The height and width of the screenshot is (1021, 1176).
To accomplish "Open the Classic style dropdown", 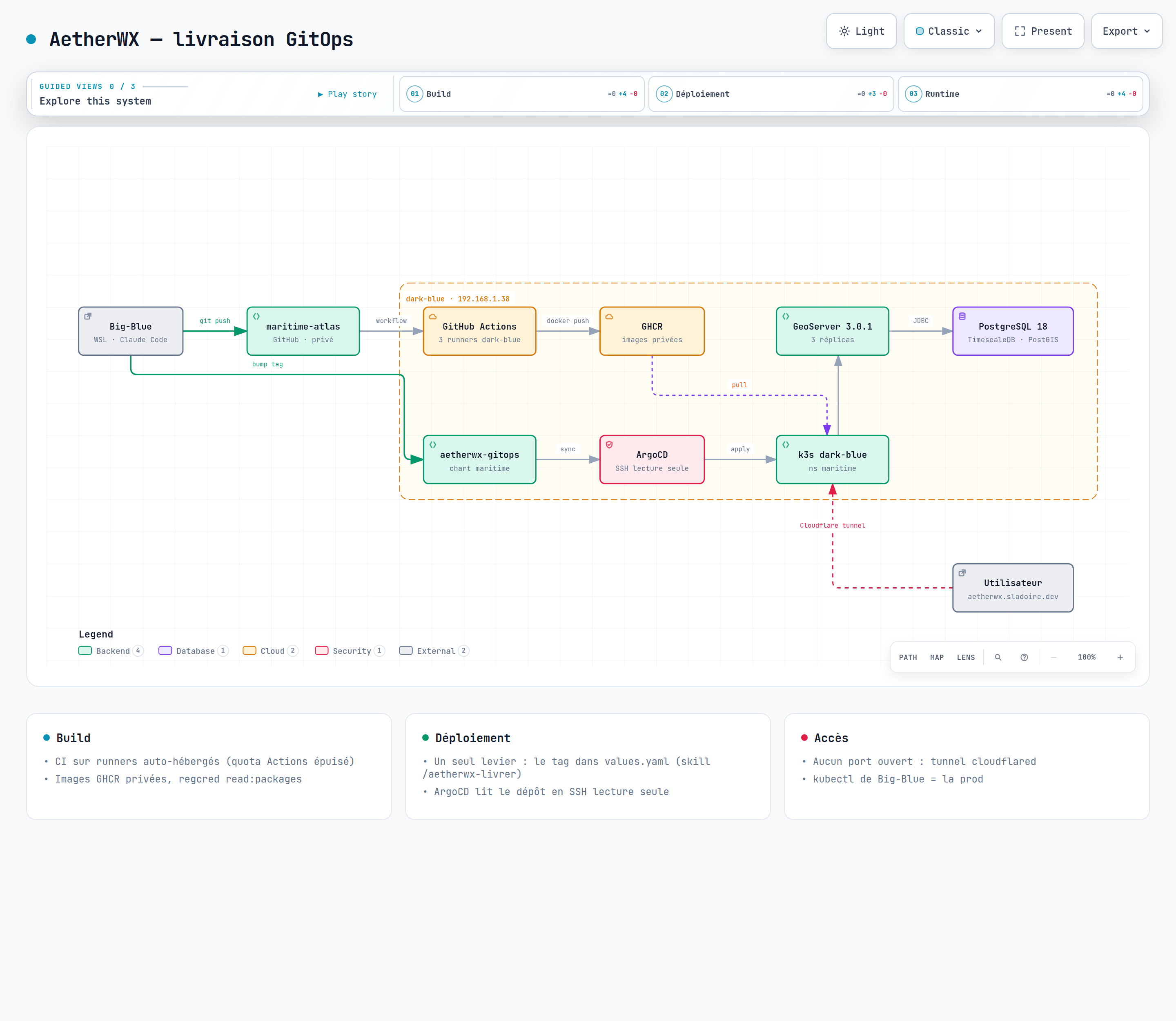I will click(949, 31).
